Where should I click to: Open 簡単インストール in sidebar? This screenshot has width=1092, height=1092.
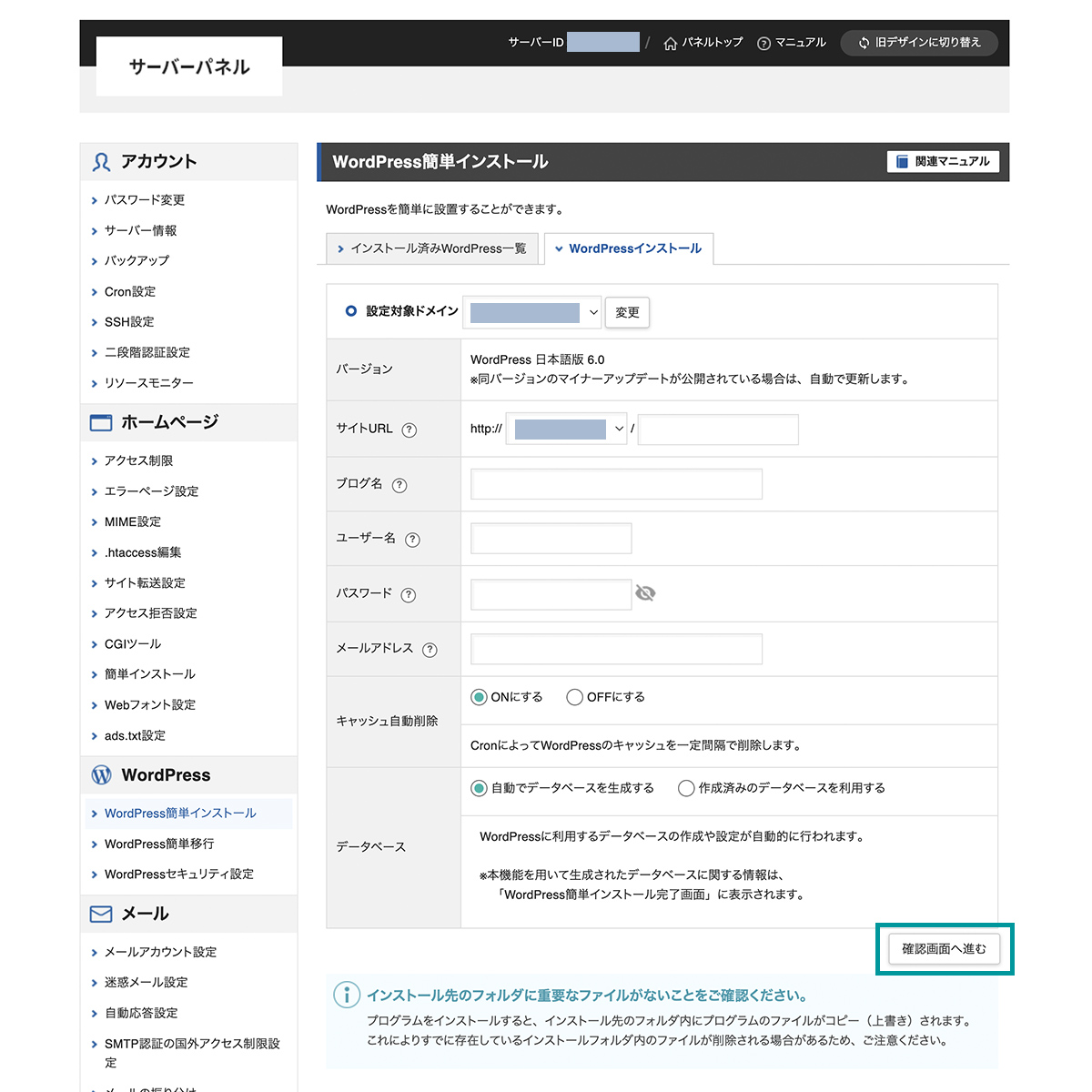tap(150, 674)
